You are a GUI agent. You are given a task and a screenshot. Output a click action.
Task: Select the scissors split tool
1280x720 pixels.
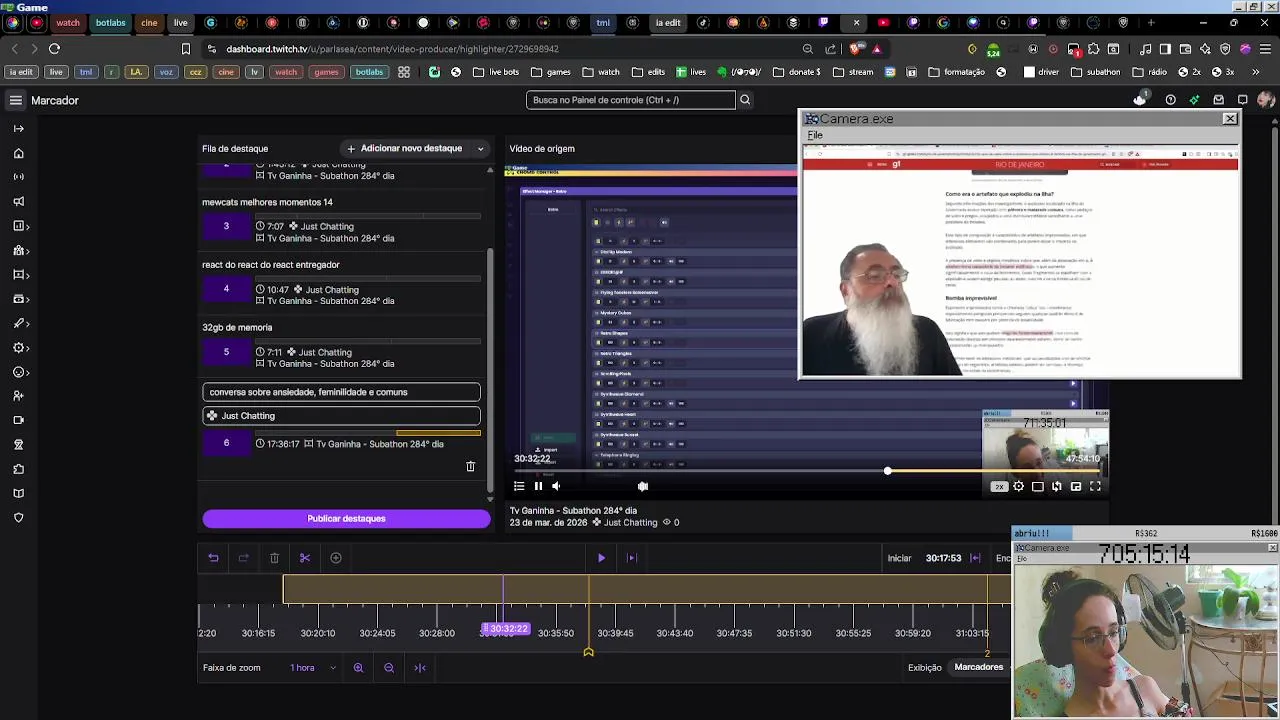pyautogui.click(x=305, y=558)
